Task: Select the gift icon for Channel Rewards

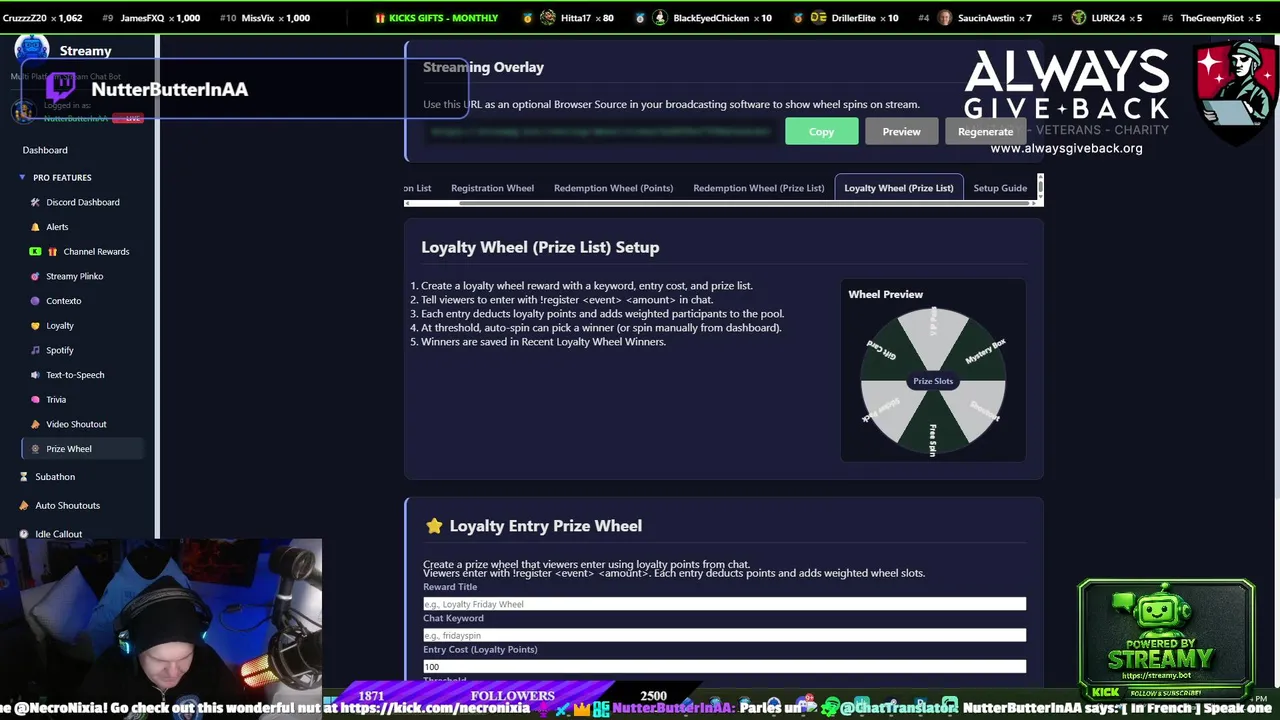Action: 52,252
